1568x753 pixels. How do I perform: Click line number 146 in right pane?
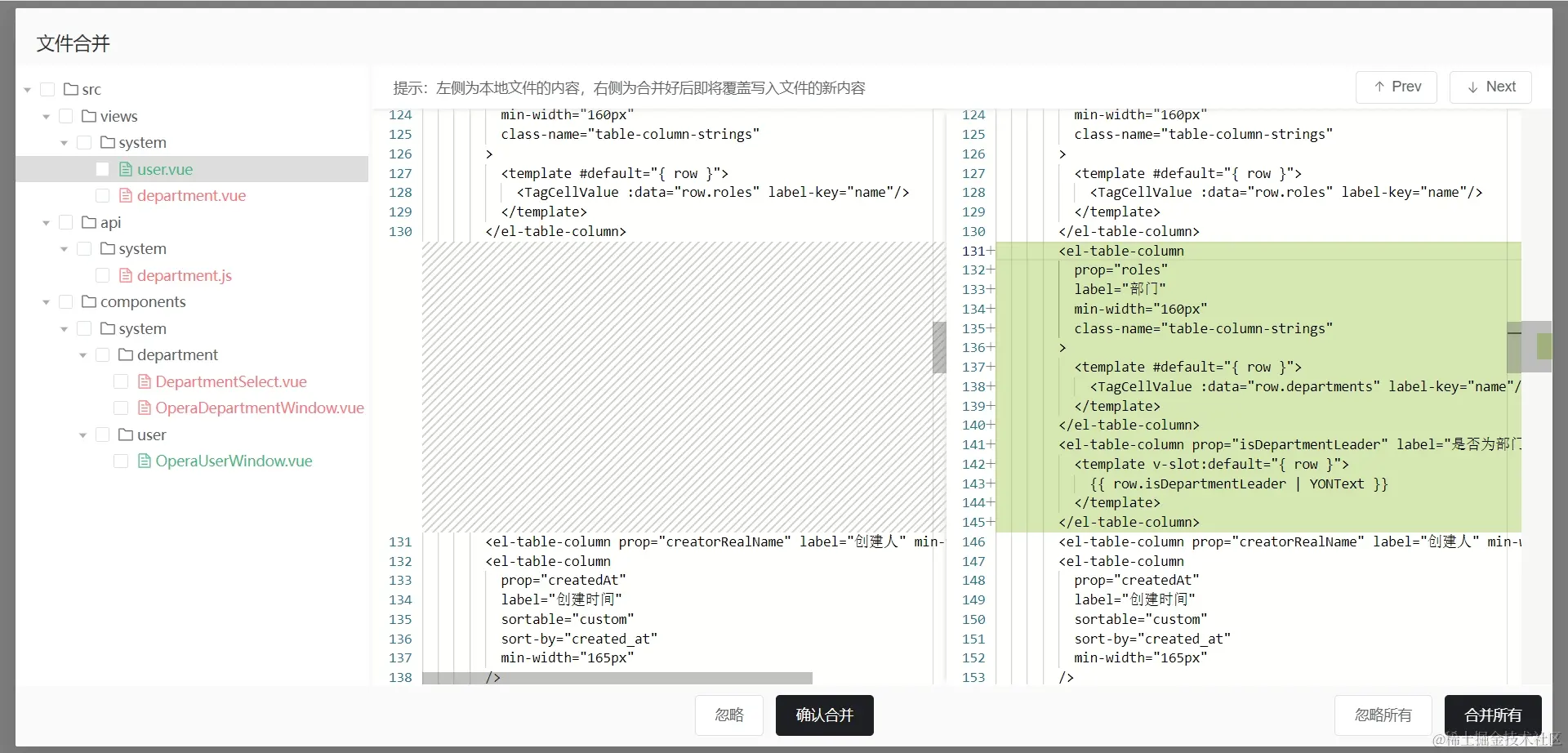973,541
